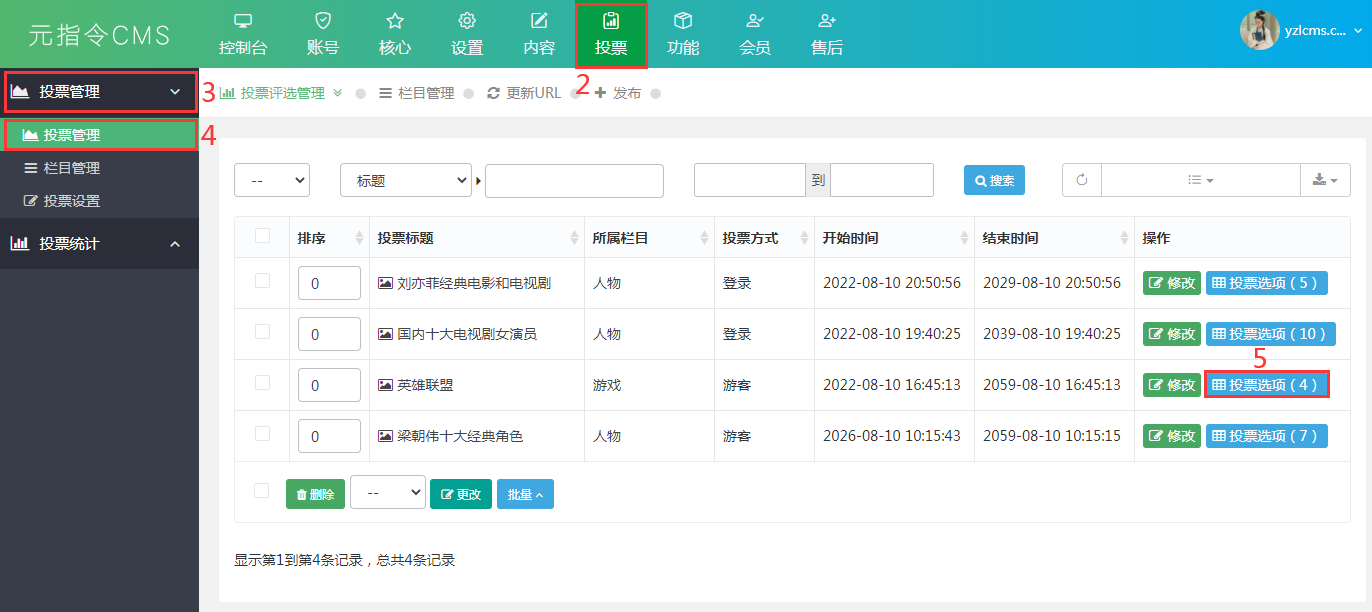Click the refresh icon in table toolbar
This screenshot has height=612, width=1372.
[x=1081, y=180]
